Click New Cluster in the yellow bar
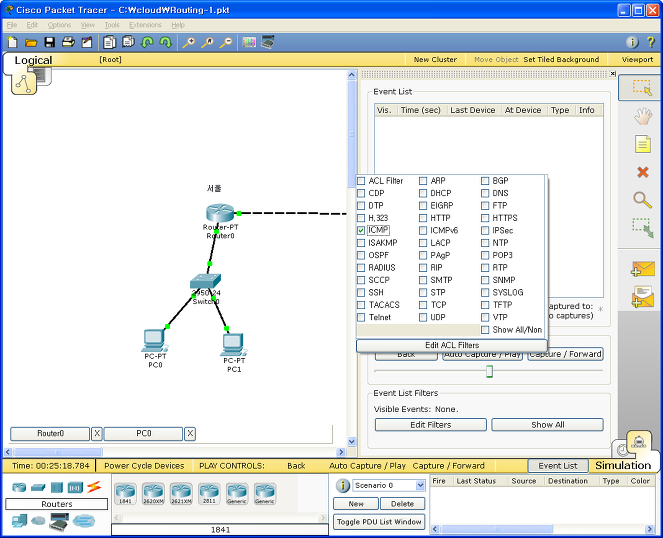 click(435, 60)
